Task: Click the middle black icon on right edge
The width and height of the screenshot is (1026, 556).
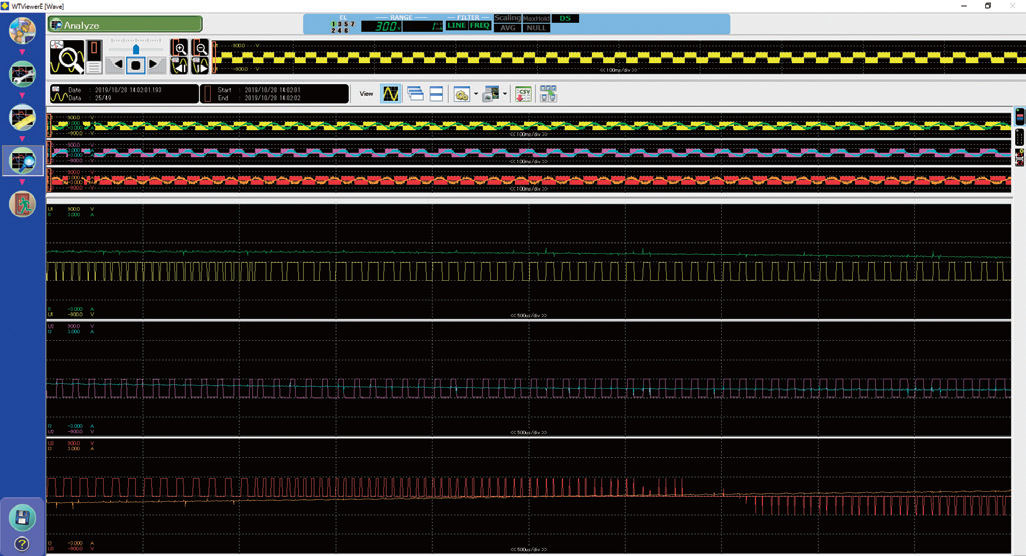Action: tap(1019, 137)
